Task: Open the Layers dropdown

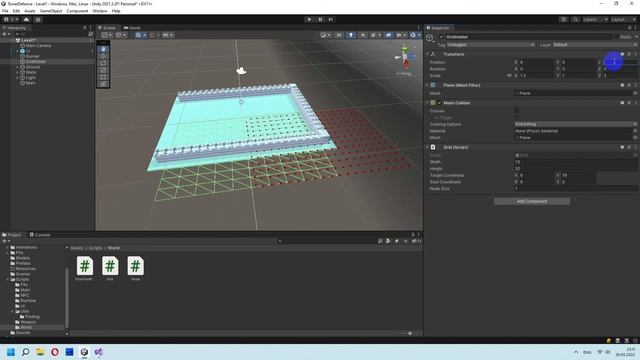Action: coord(595,19)
